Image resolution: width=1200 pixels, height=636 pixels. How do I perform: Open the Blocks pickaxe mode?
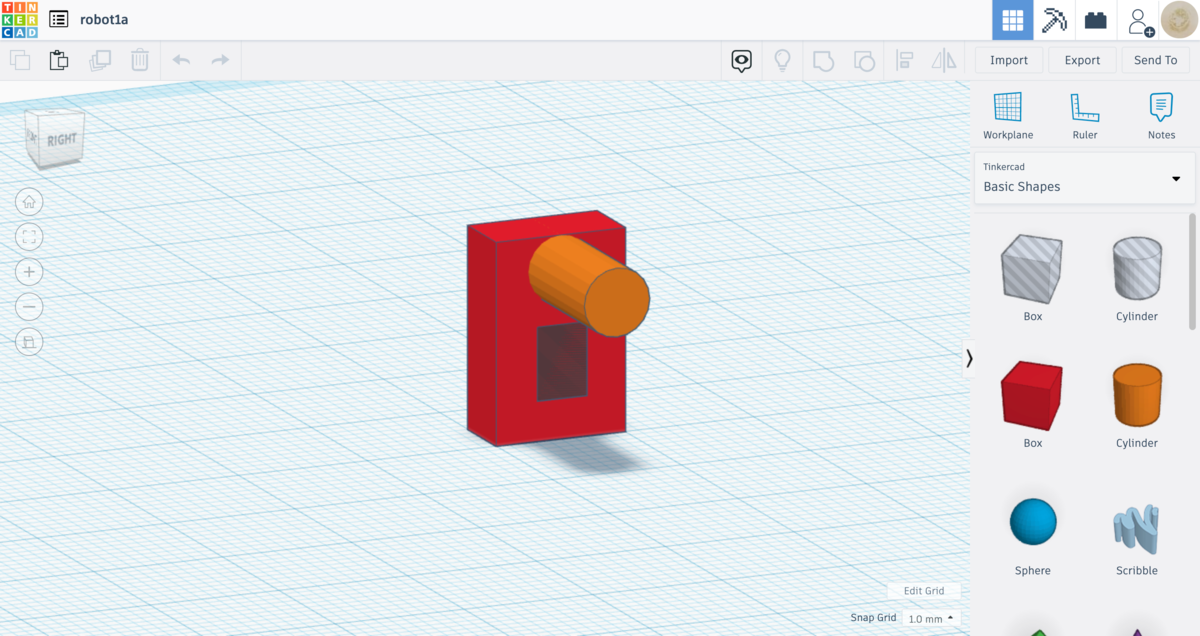click(x=1054, y=20)
